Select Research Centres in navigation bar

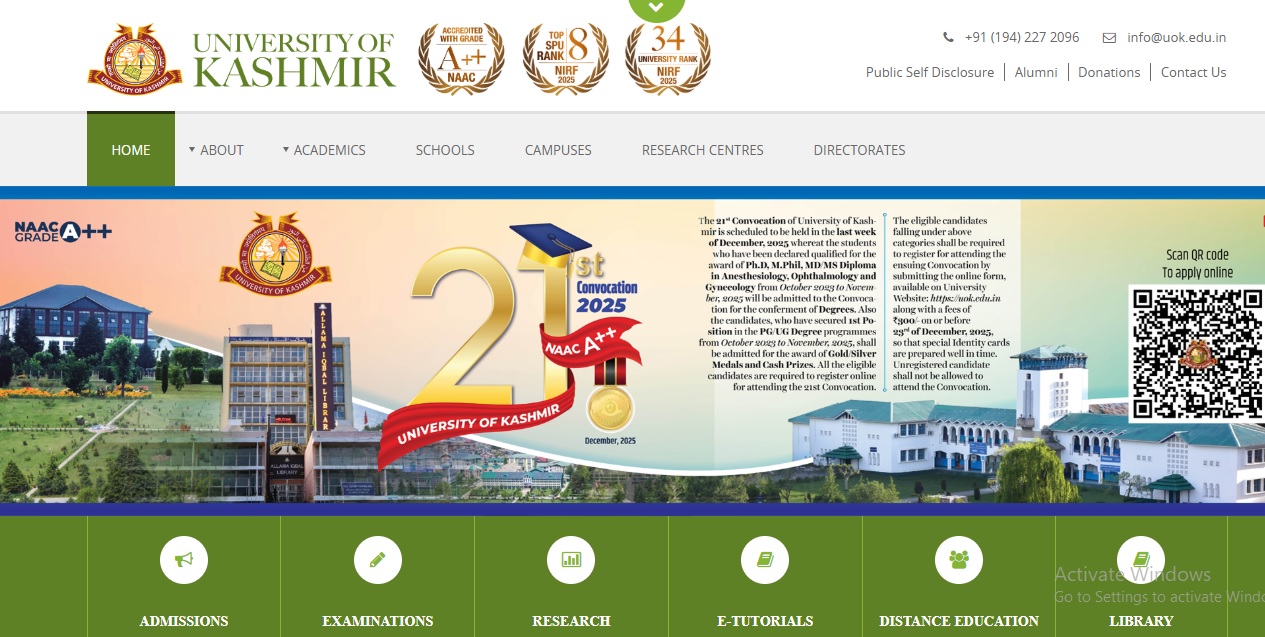(702, 150)
